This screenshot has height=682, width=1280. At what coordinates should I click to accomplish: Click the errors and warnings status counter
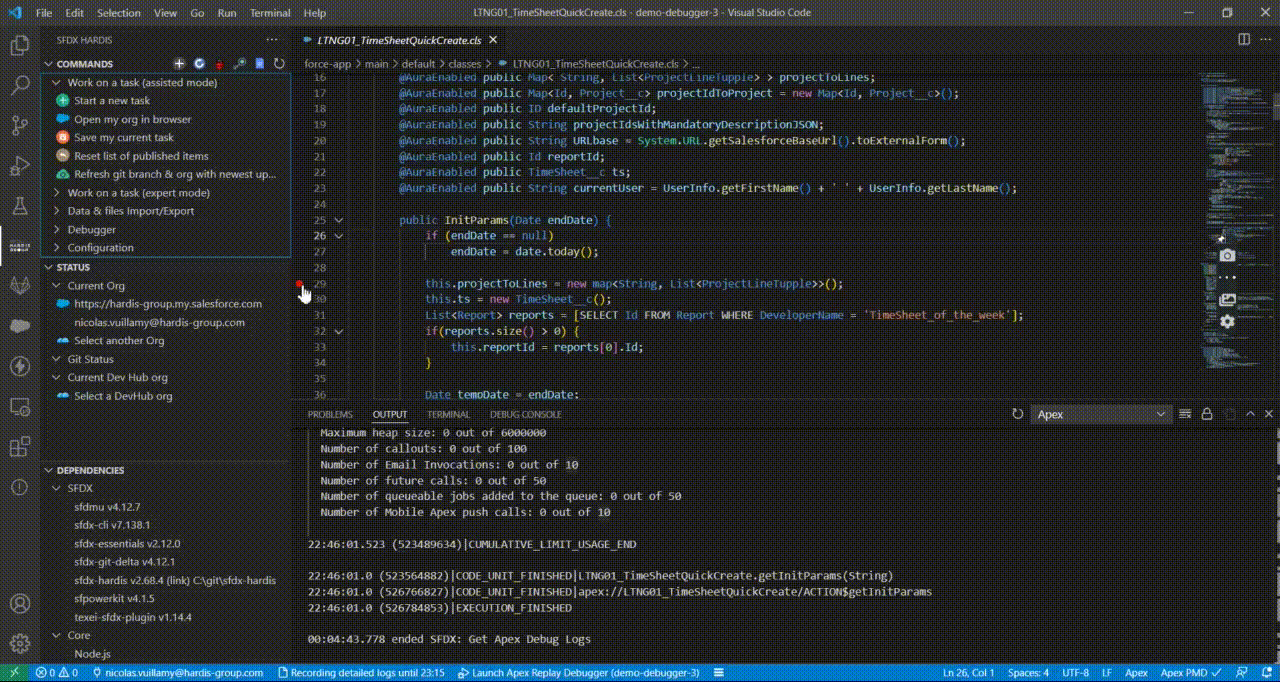click(57, 673)
